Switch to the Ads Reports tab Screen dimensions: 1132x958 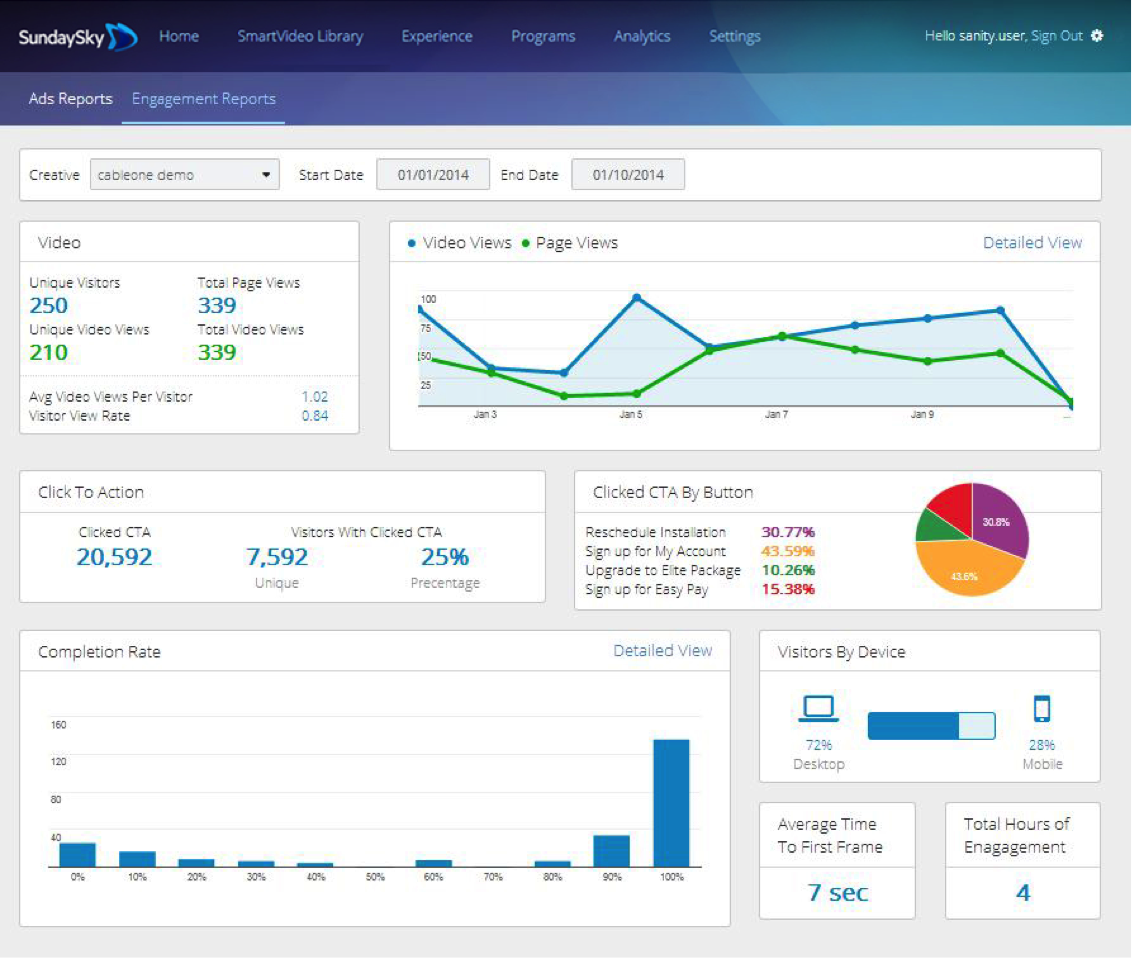pos(71,99)
